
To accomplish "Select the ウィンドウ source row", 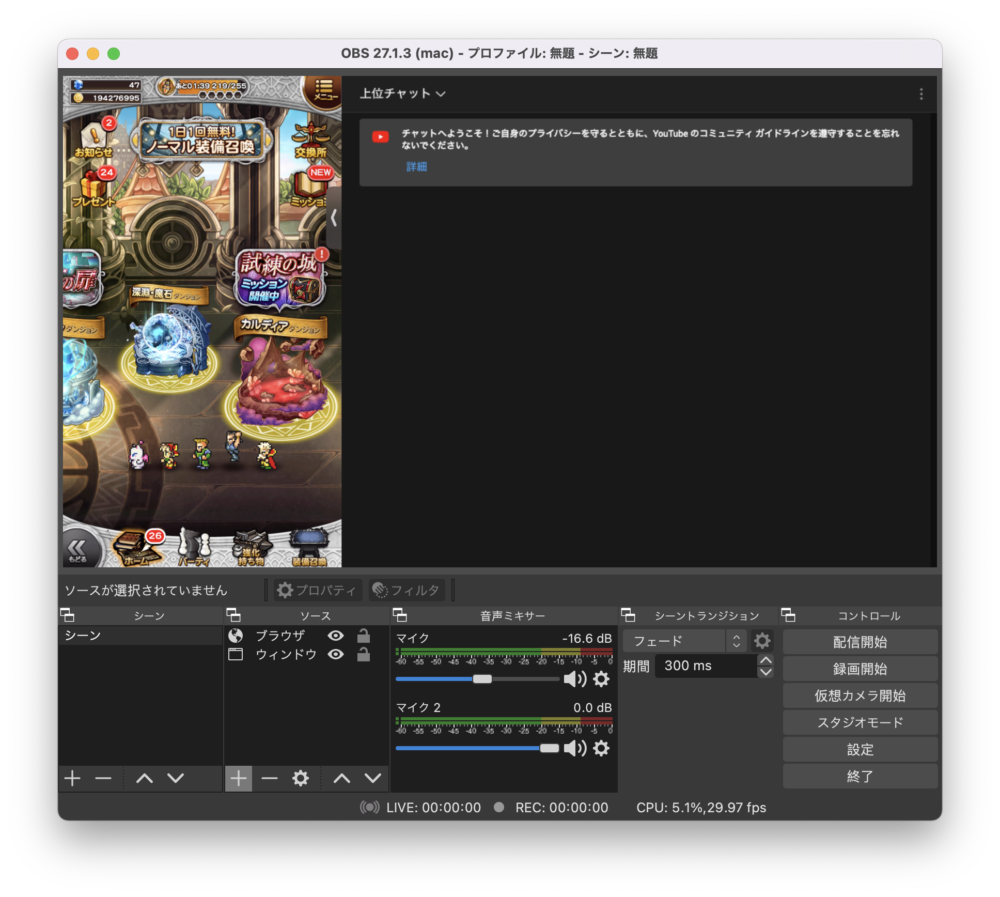I will coord(307,655).
